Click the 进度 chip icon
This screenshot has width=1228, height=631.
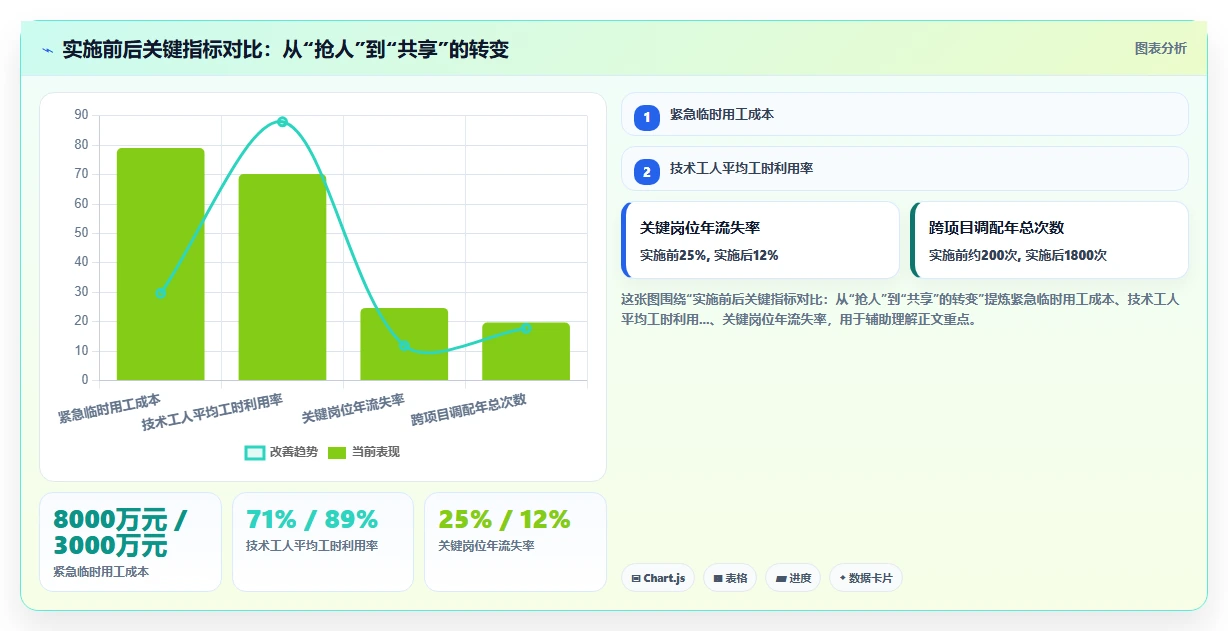pyautogui.click(x=780, y=578)
